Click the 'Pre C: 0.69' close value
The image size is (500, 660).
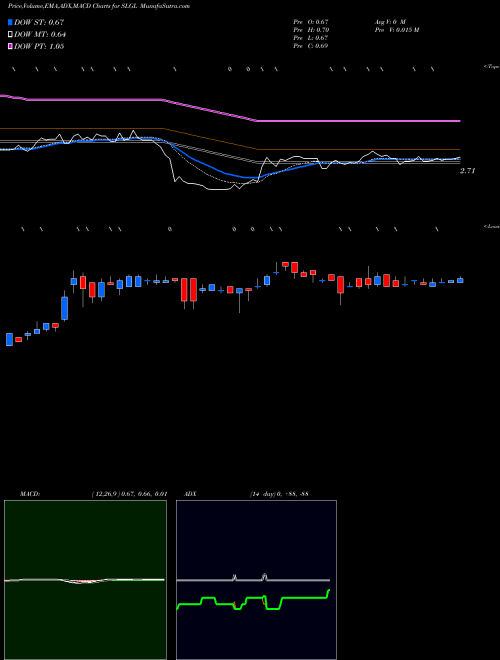point(311,46)
